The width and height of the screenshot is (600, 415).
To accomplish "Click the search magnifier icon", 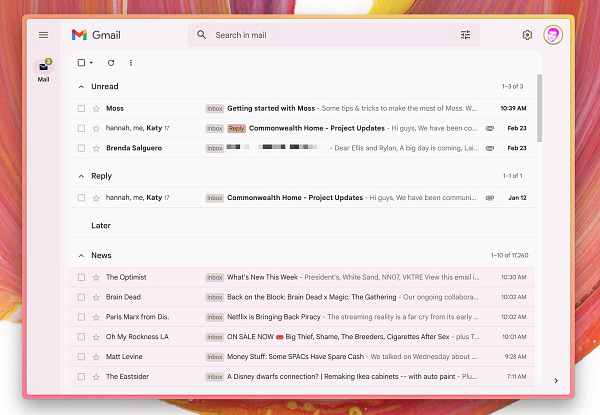I will pos(201,35).
